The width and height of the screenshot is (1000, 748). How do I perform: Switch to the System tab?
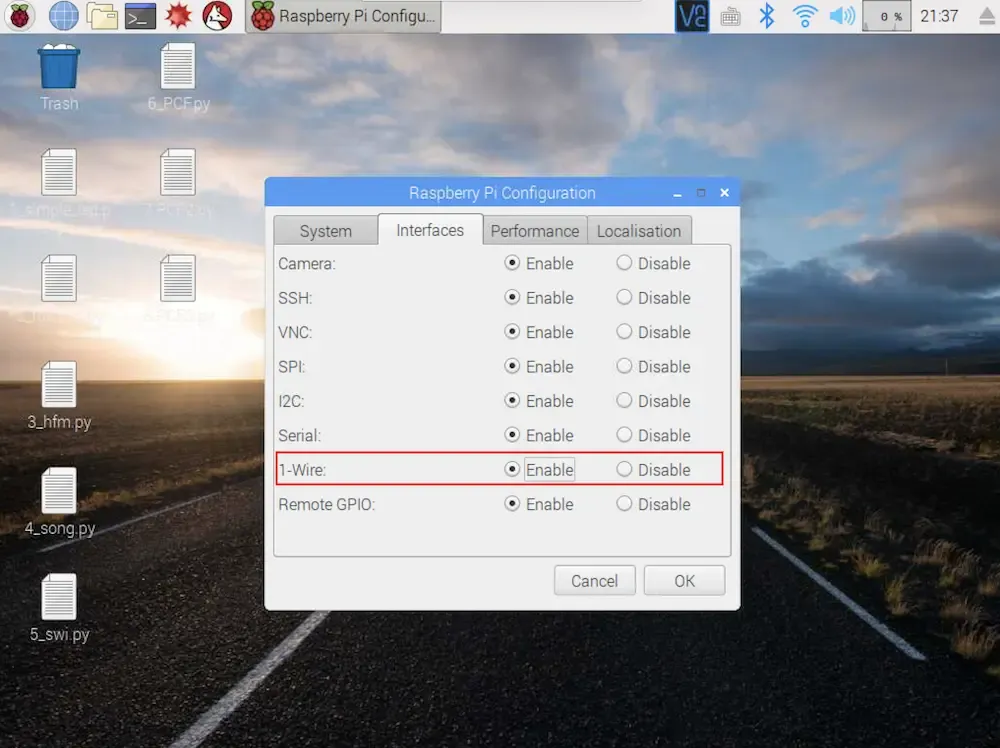coord(325,231)
